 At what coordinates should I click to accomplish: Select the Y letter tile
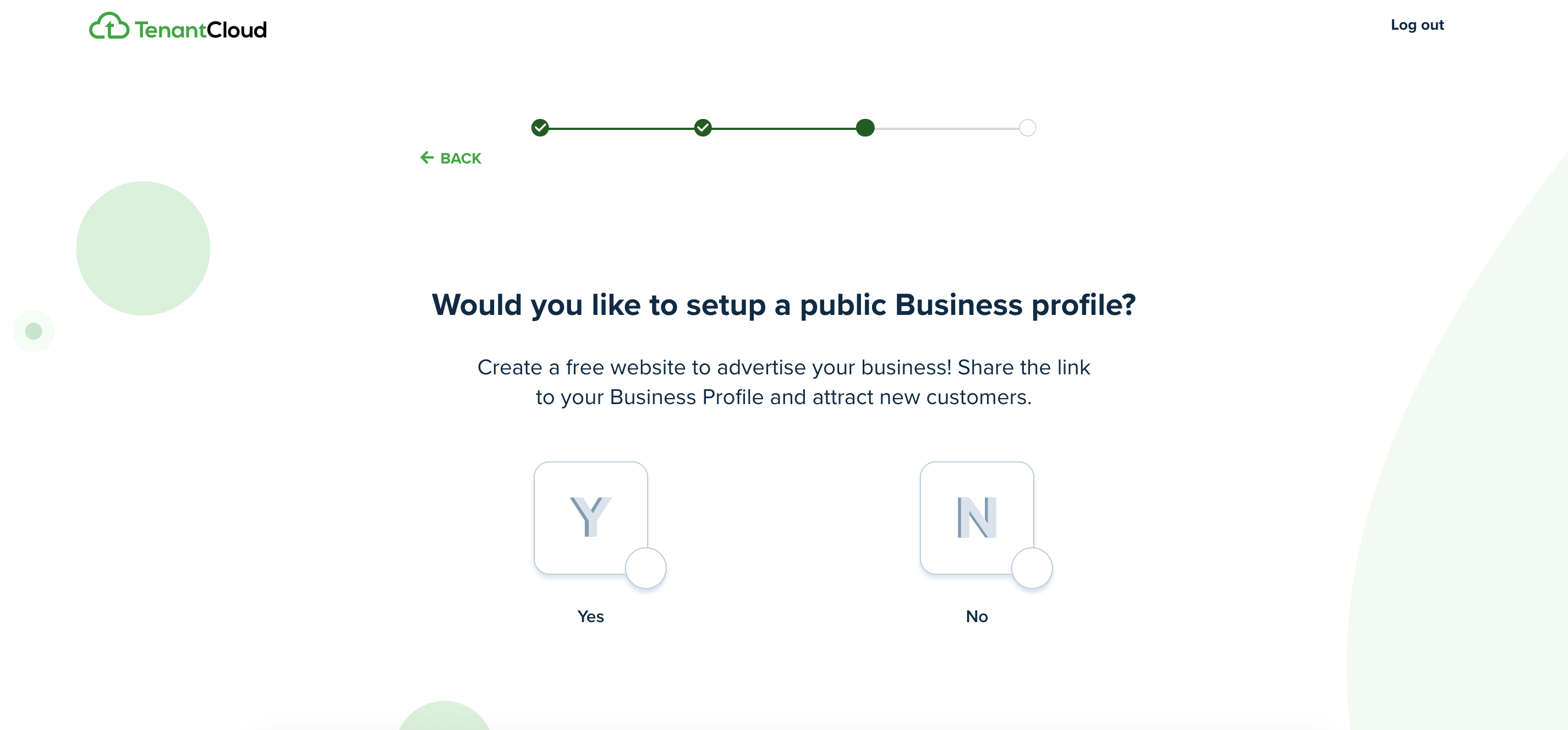click(590, 517)
